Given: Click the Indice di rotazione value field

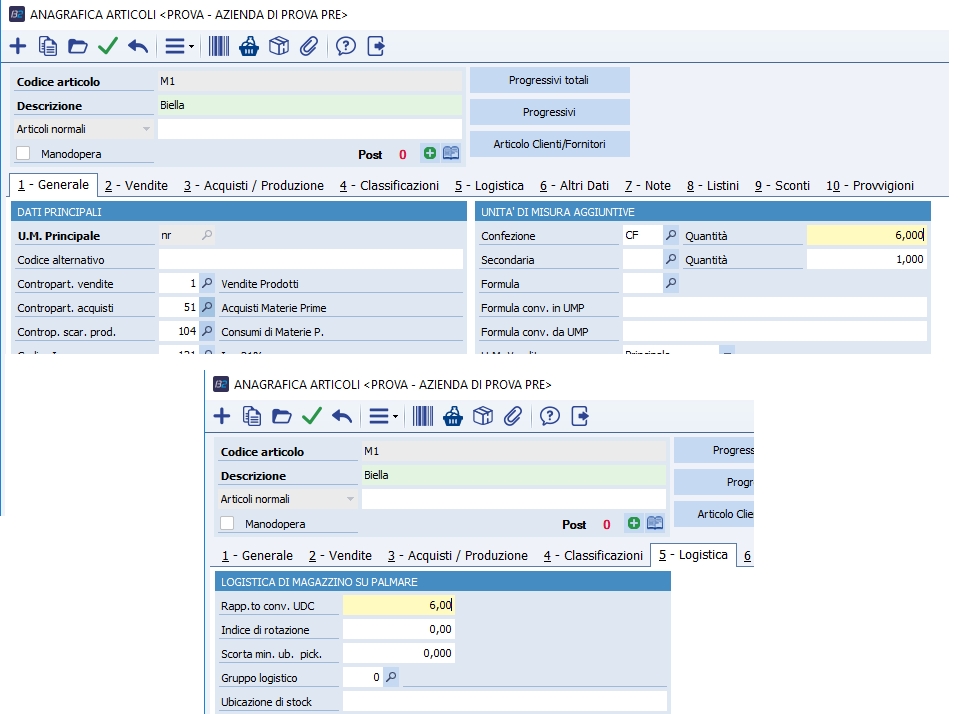Looking at the screenshot, I should point(398,629).
